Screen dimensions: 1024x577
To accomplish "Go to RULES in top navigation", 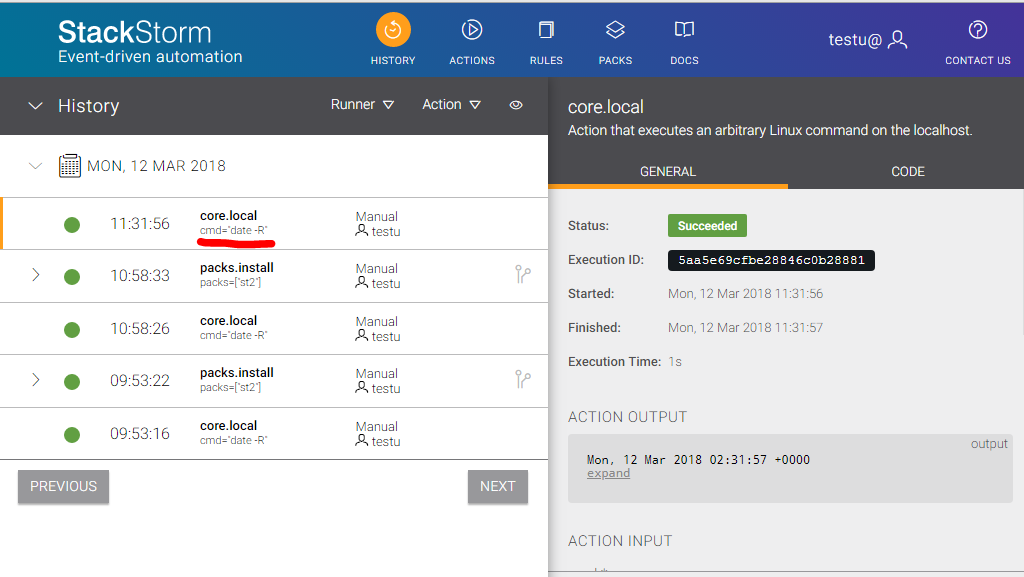I will (546, 60).
